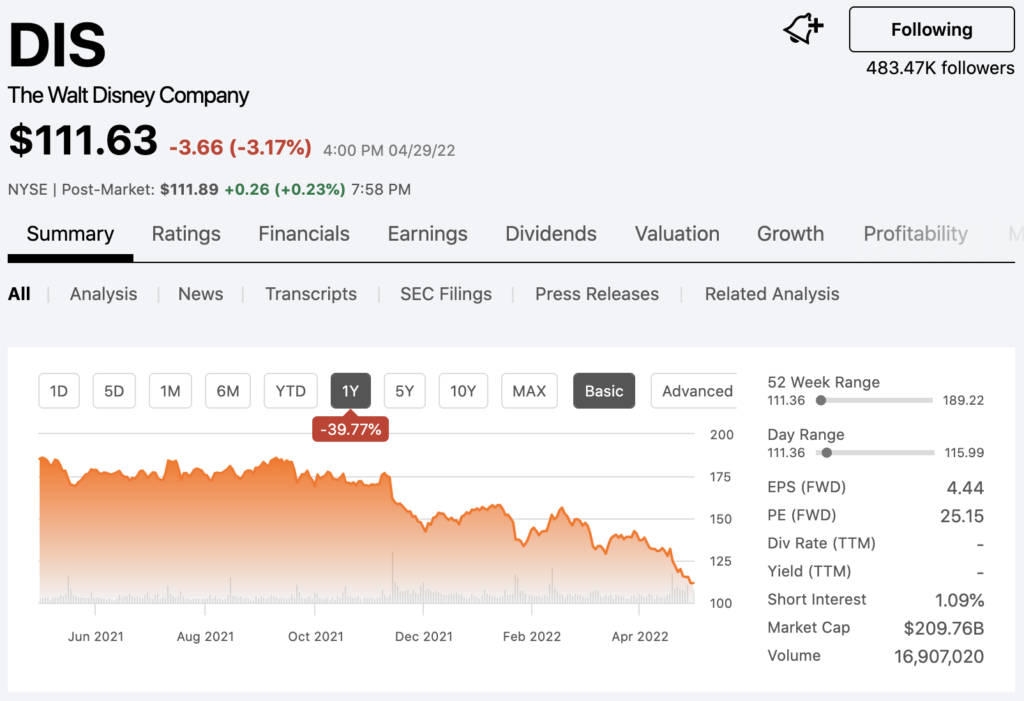This screenshot has width=1024, height=701.
Task: Select the Dividends tab
Action: tap(551, 234)
